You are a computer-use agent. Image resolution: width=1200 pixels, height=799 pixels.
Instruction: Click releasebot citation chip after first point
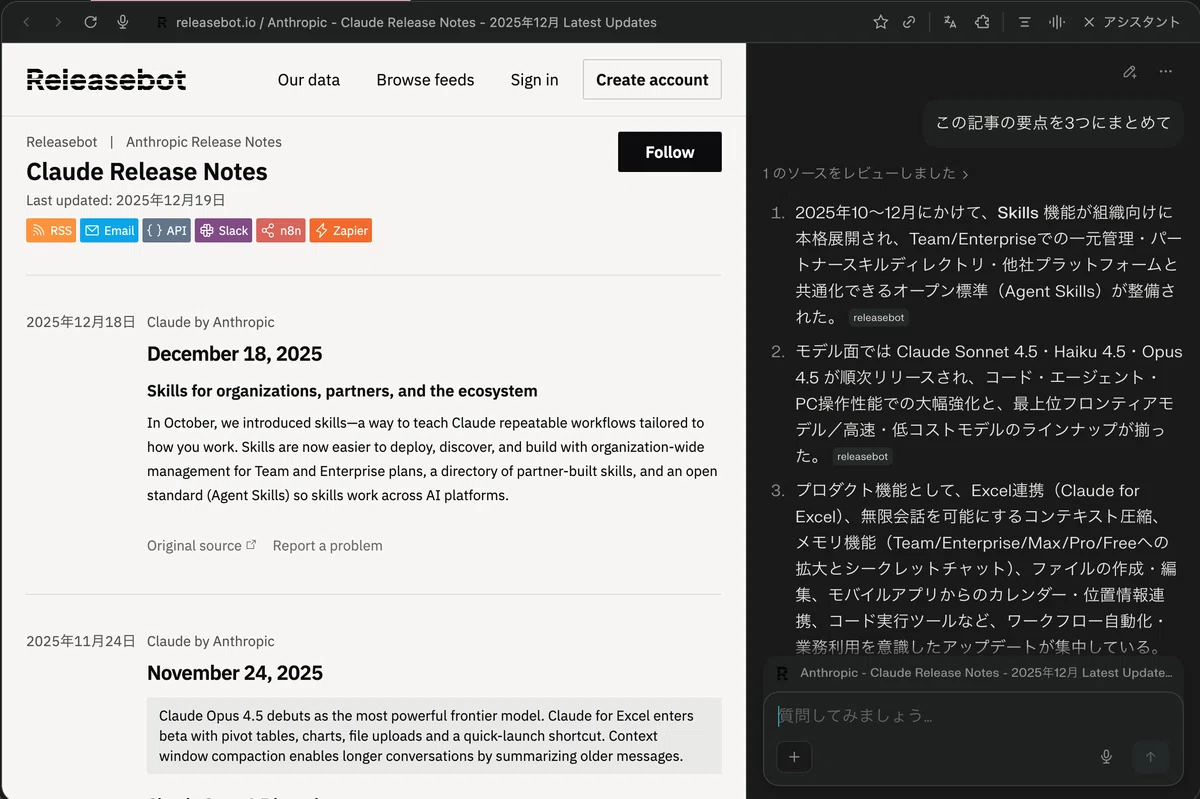pyautogui.click(x=878, y=318)
